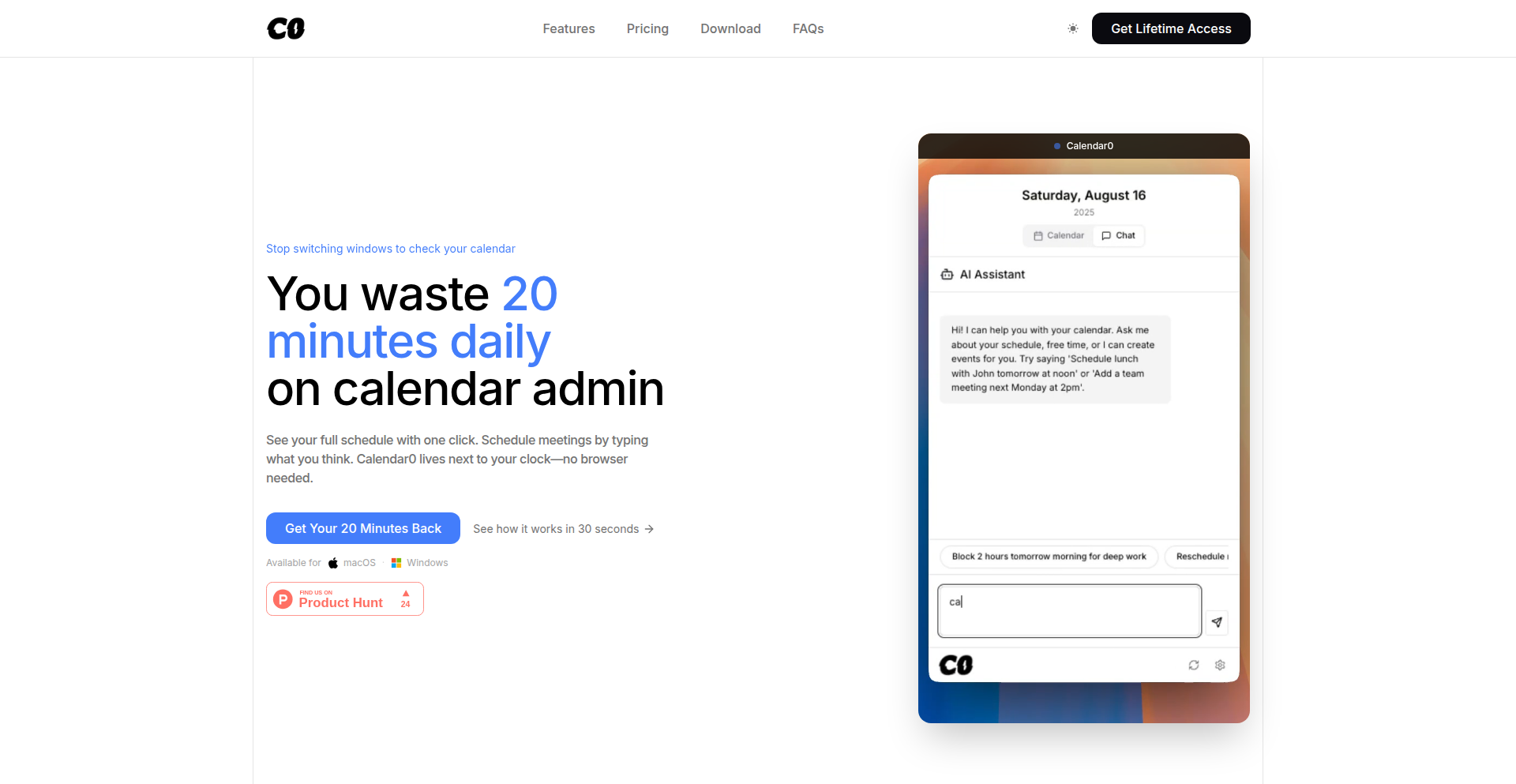Click the 'Windows' availability label

pos(427,563)
